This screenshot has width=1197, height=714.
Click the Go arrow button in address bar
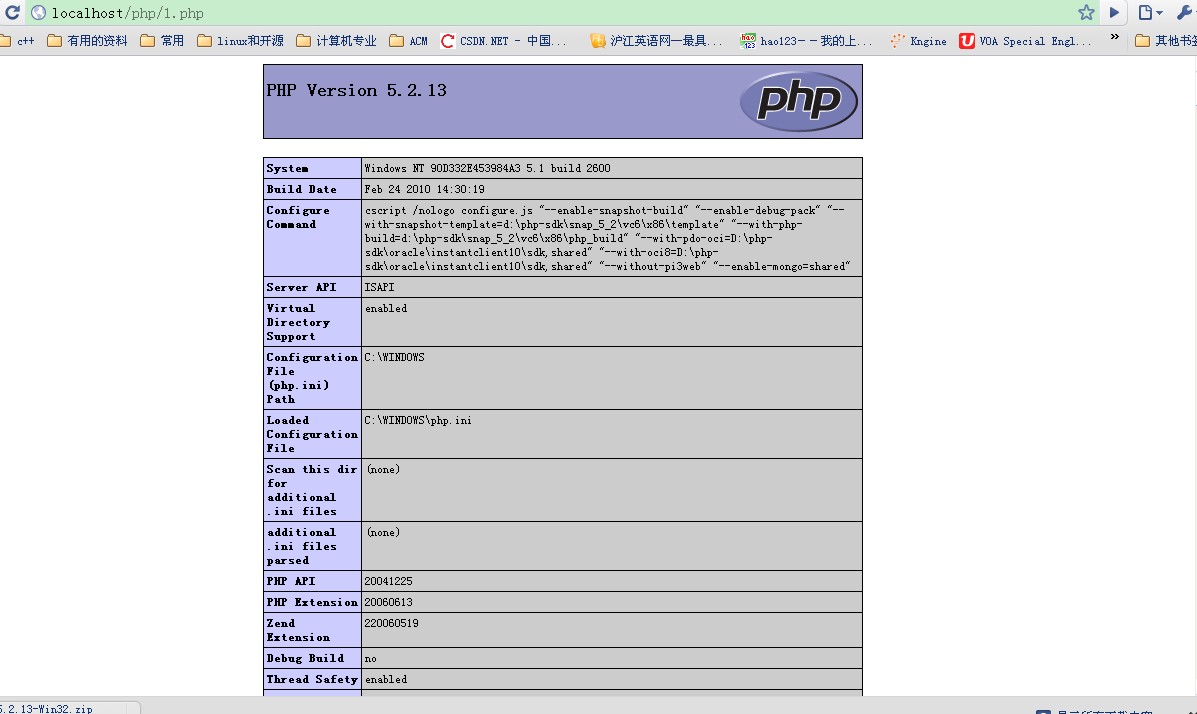click(x=1115, y=12)
